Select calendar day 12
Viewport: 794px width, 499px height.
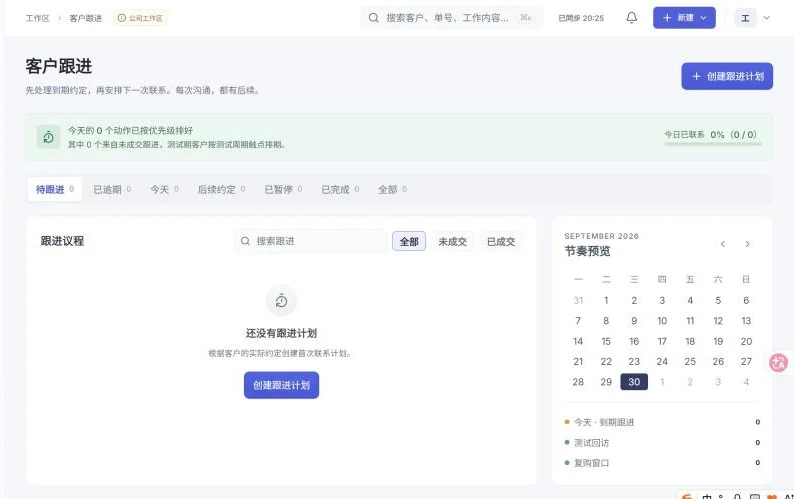coord(718,321)
